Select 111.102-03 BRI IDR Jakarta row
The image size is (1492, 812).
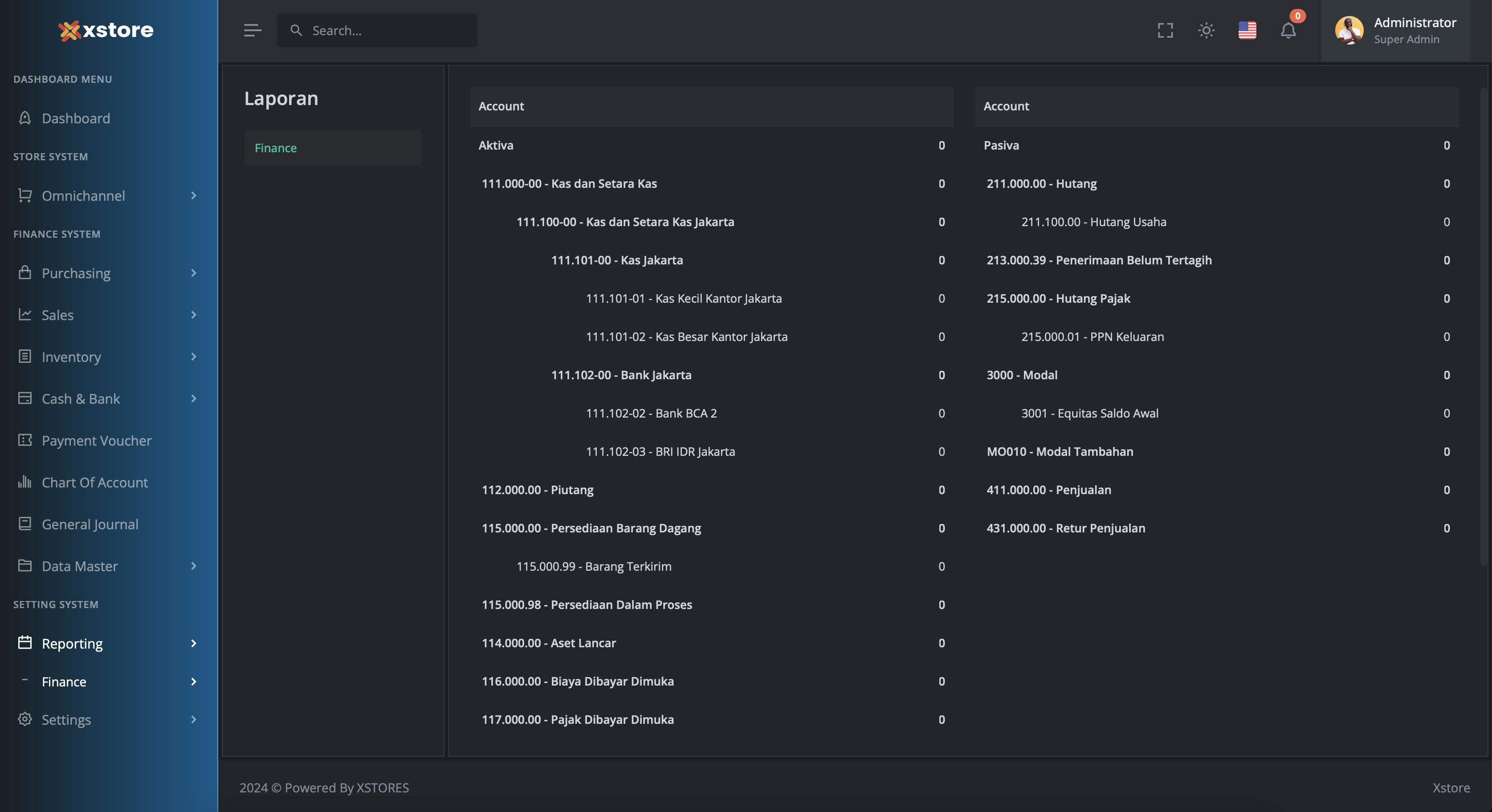712,451
